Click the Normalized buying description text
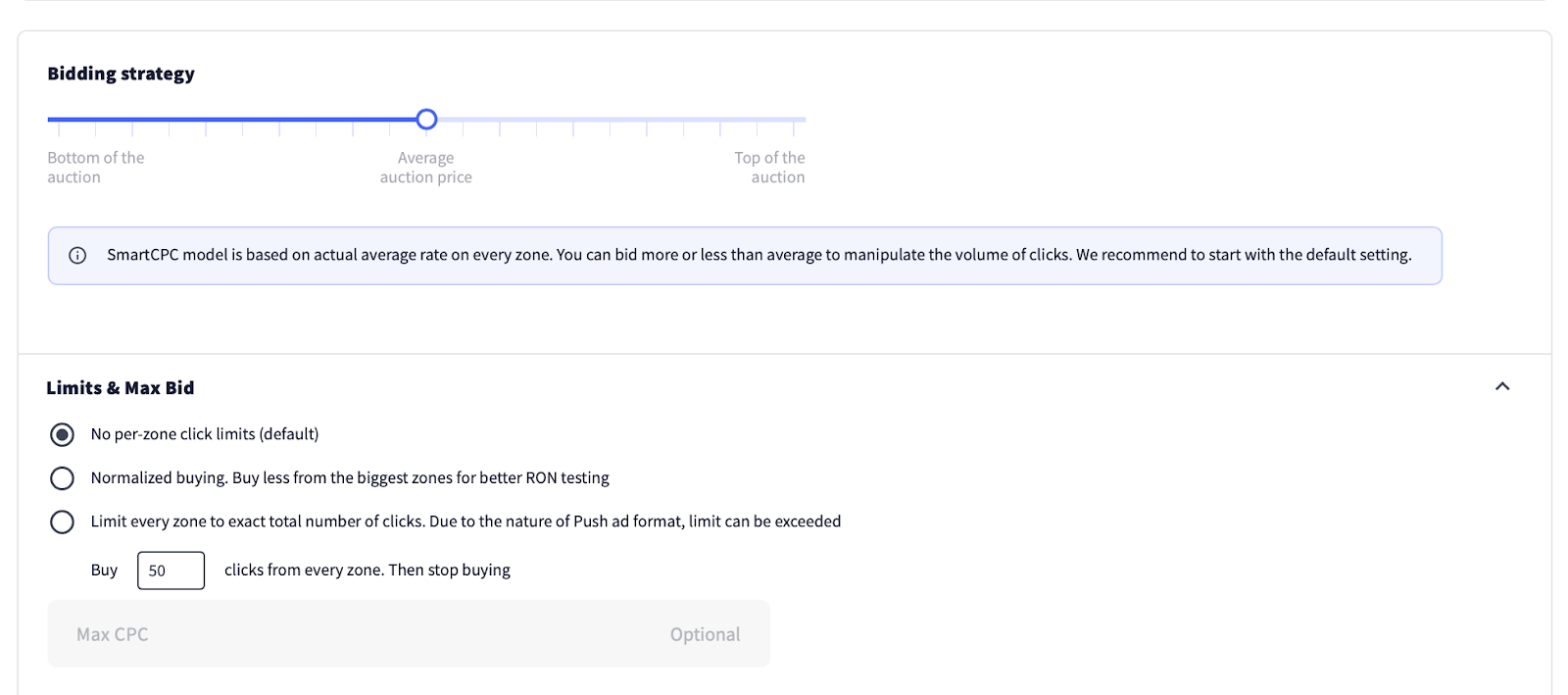 click(350, 478)
